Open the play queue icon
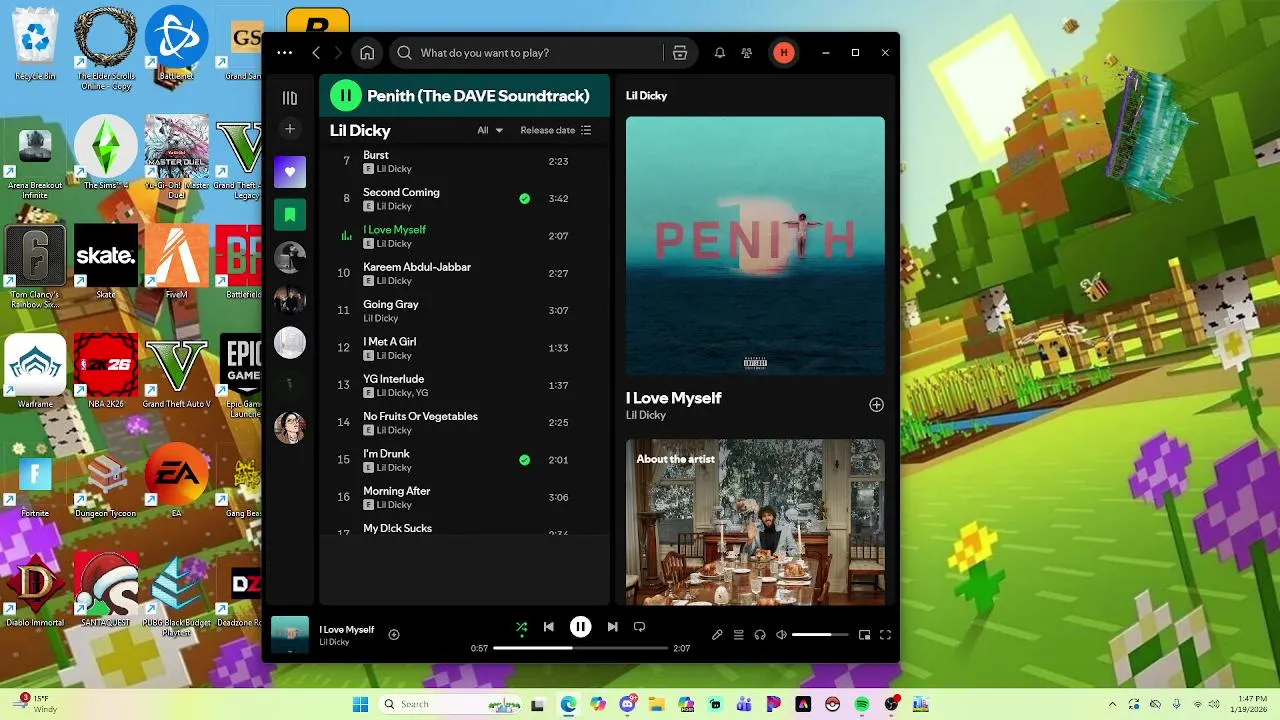1280x720 pixels. 739,635
